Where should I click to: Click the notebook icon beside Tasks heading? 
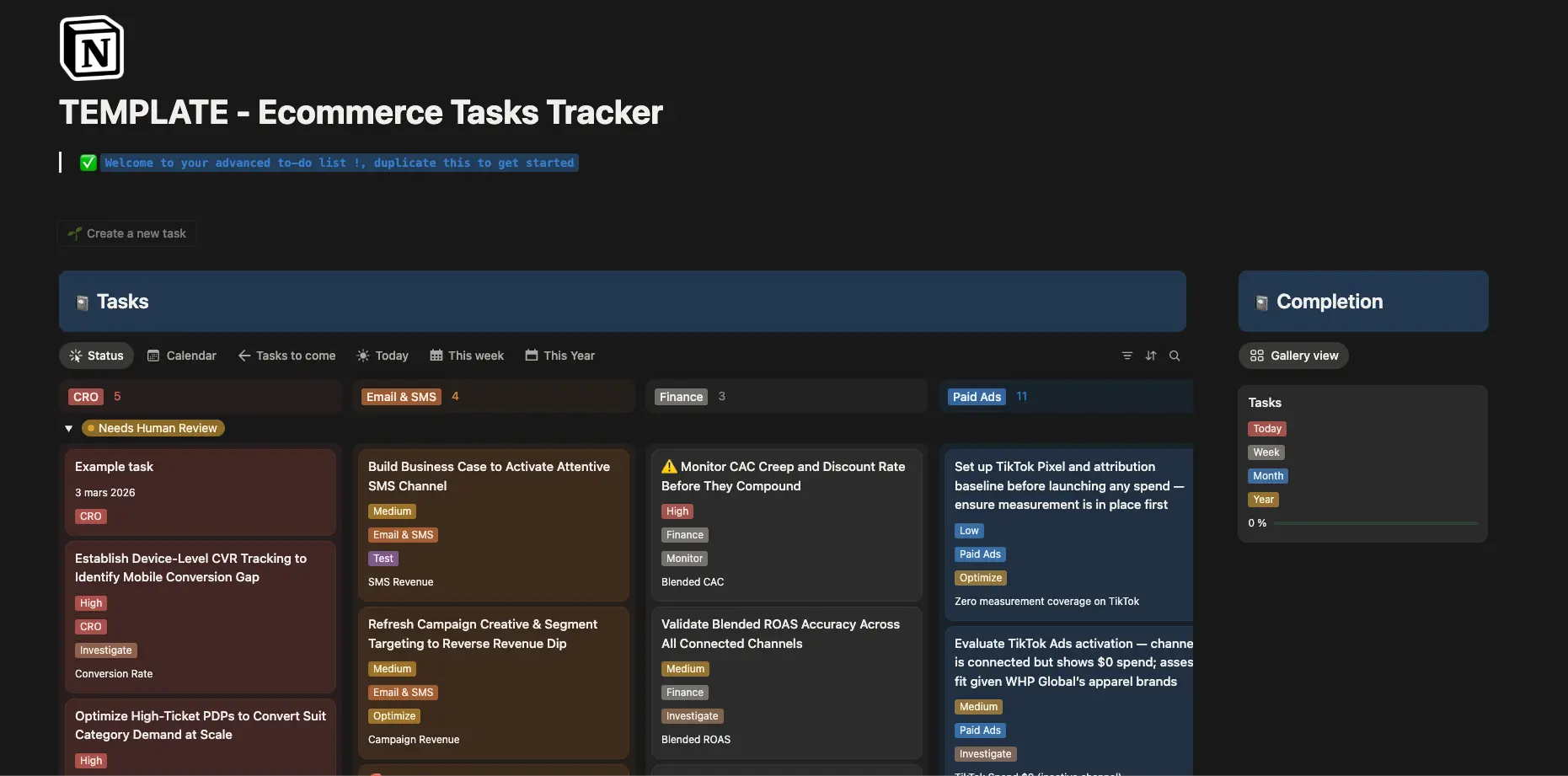point(83,302)
